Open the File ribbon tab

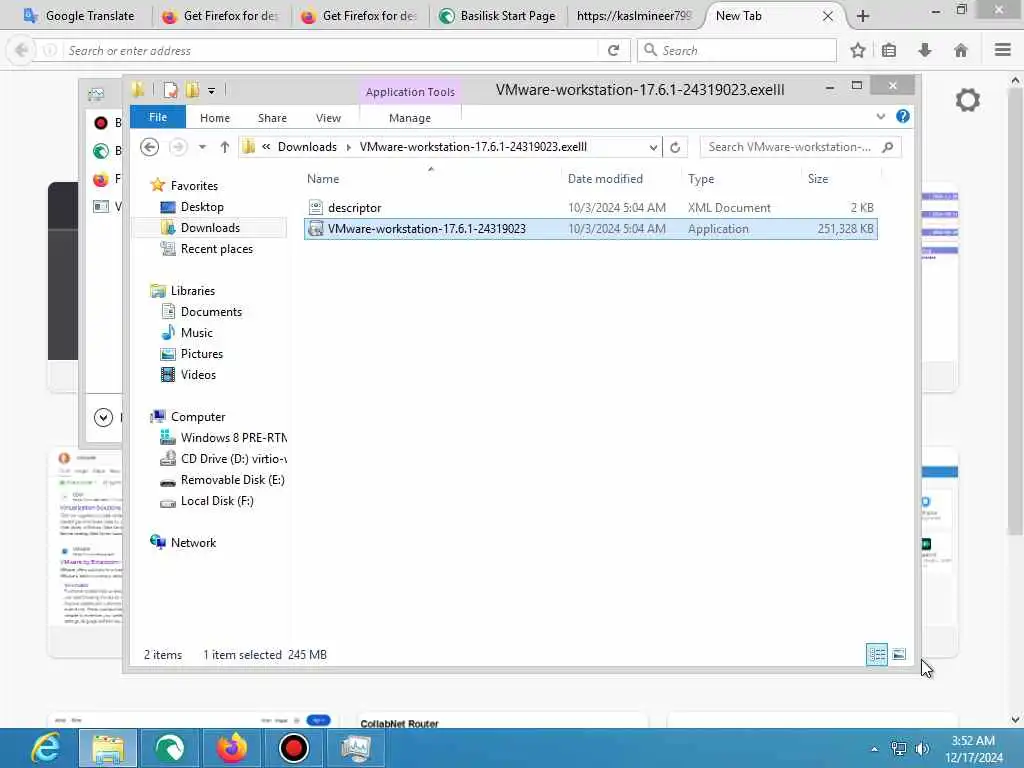point(158,118)
